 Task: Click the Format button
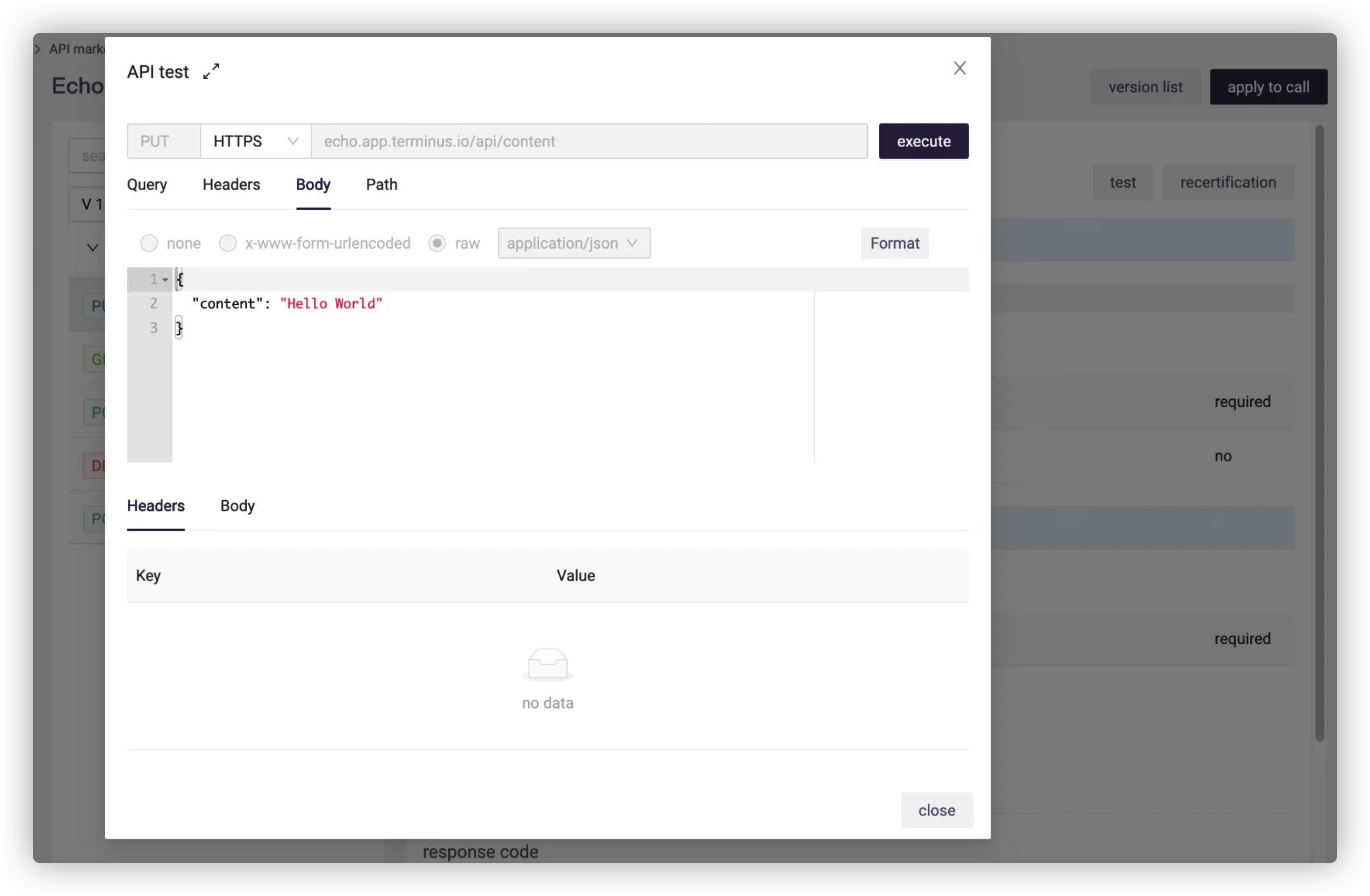pyautogui.click(x=894, y=243)
